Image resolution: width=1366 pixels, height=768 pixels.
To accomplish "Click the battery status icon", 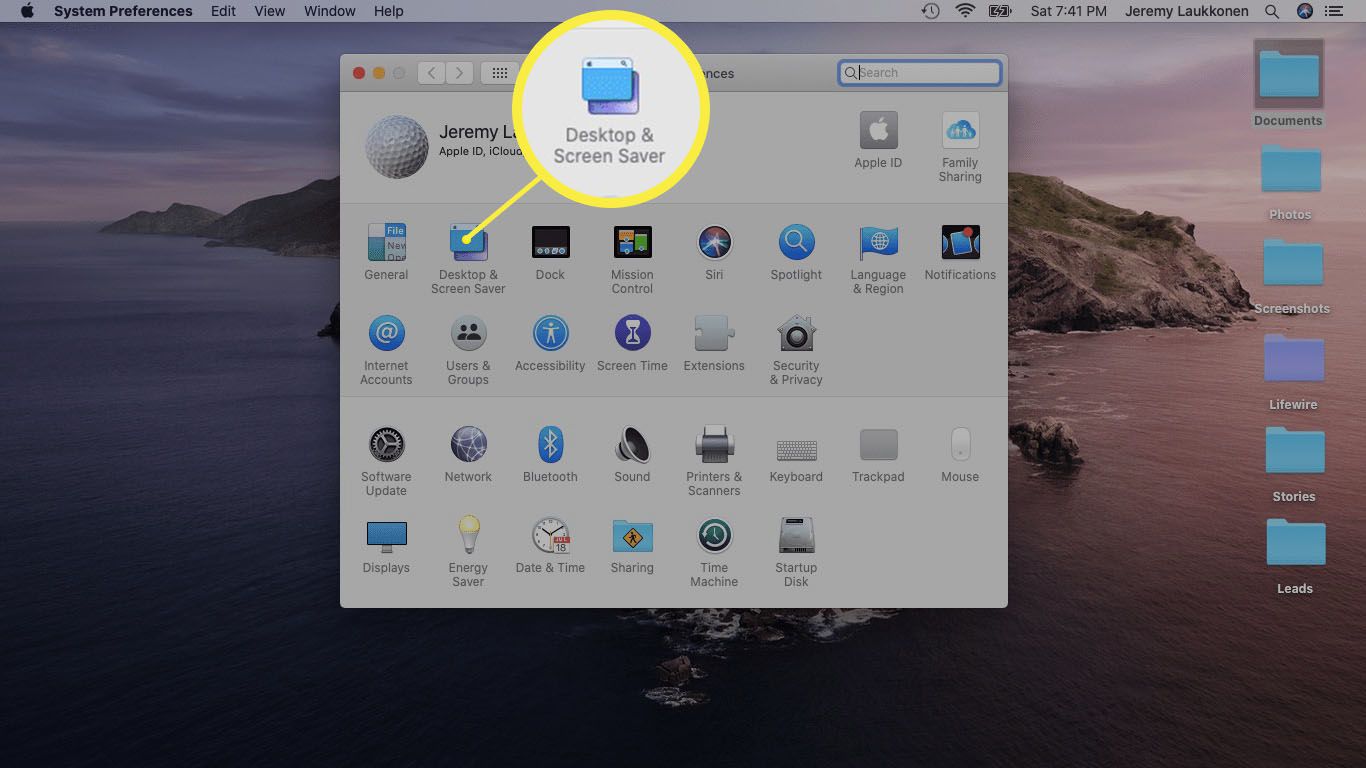I will pyautogui.click(x=1000, y=11).
